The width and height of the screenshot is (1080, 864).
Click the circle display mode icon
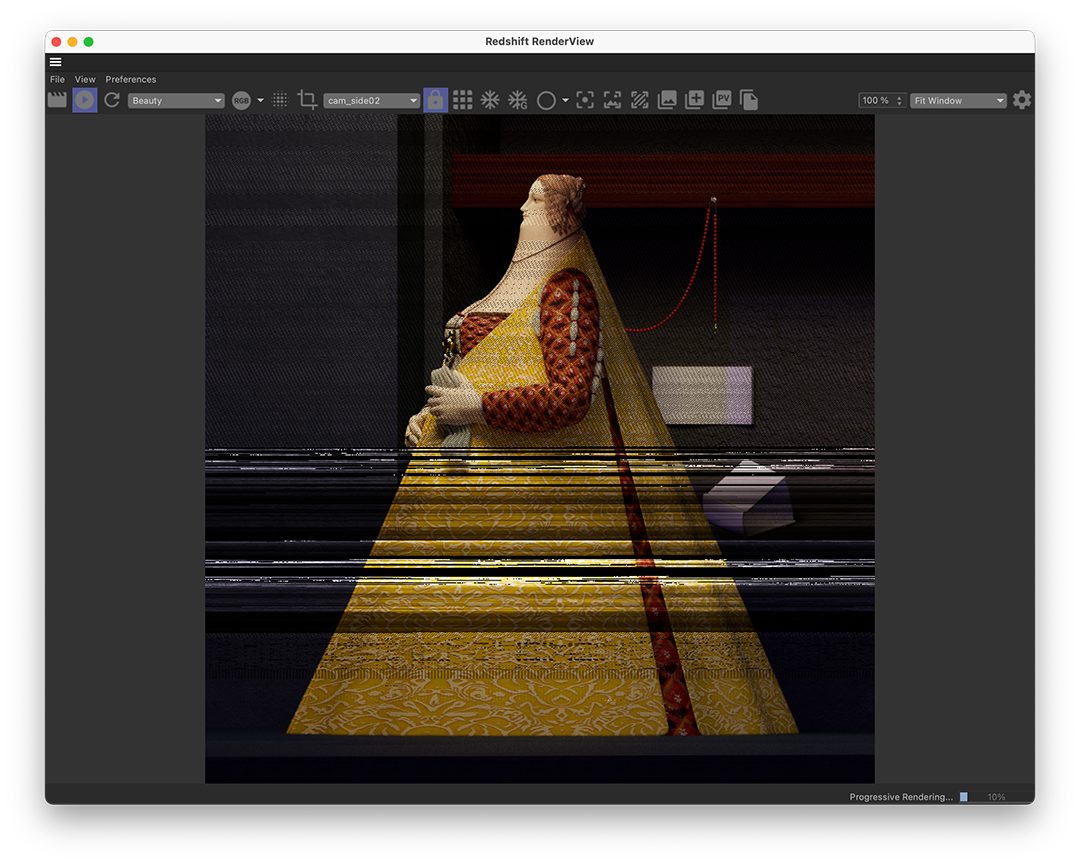[x=546, y=101]
